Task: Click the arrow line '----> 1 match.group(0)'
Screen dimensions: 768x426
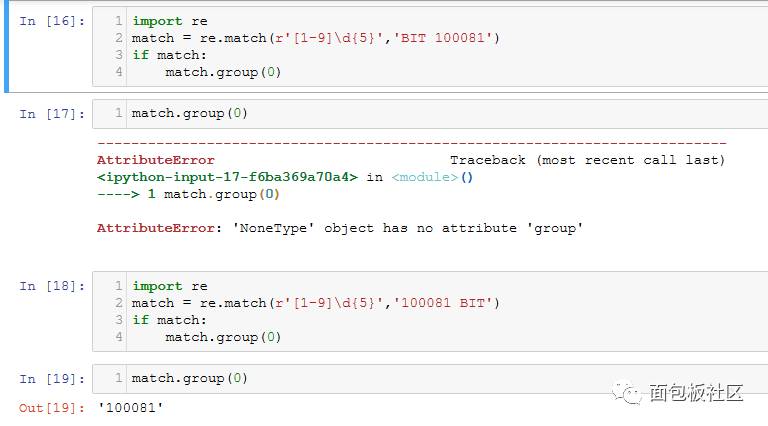Action: click(188, 194)
